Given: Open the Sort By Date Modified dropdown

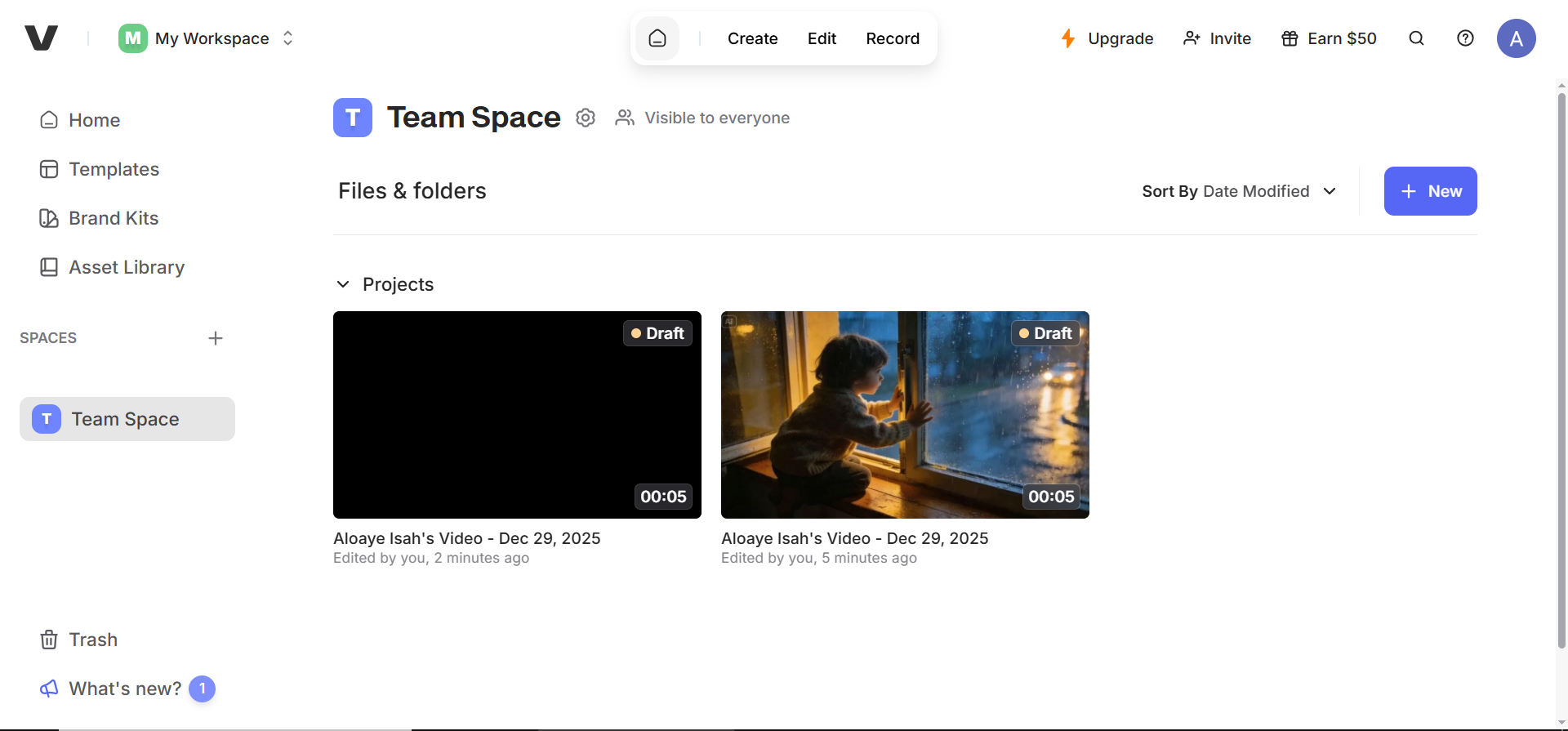Looking at the screenshot, I should click(x=1239, y=191).
